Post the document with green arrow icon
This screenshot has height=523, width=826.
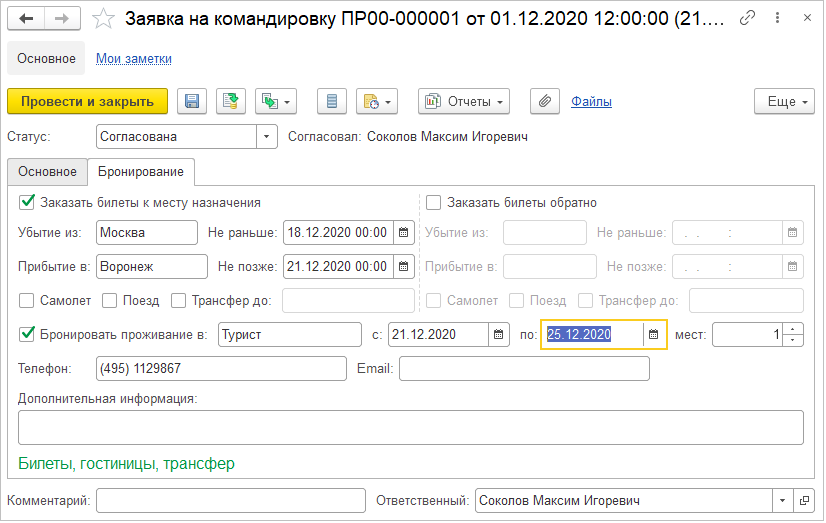231,101
